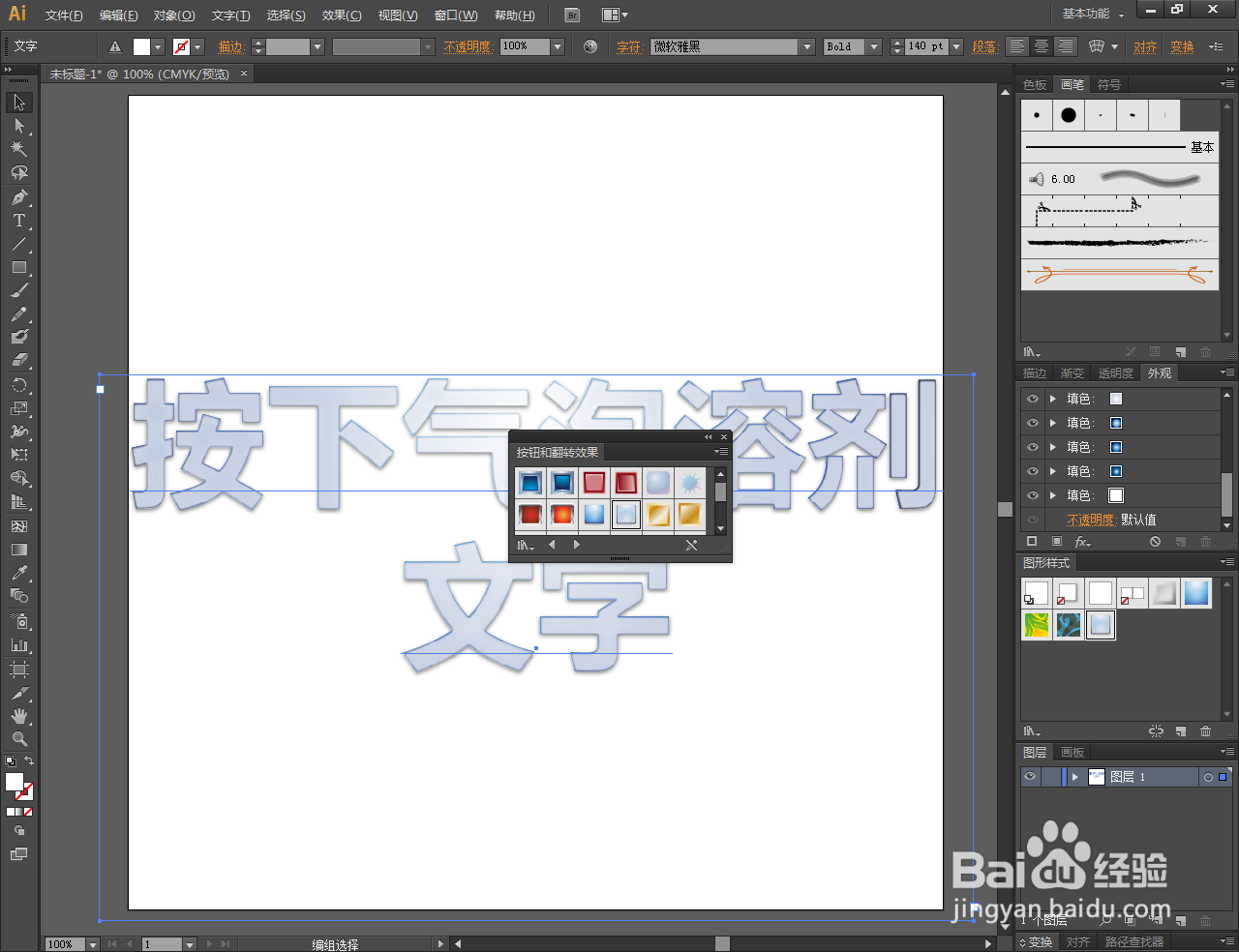Open the arrange documents layout icon
This screenshot has width=1239, height=952.
615,15
